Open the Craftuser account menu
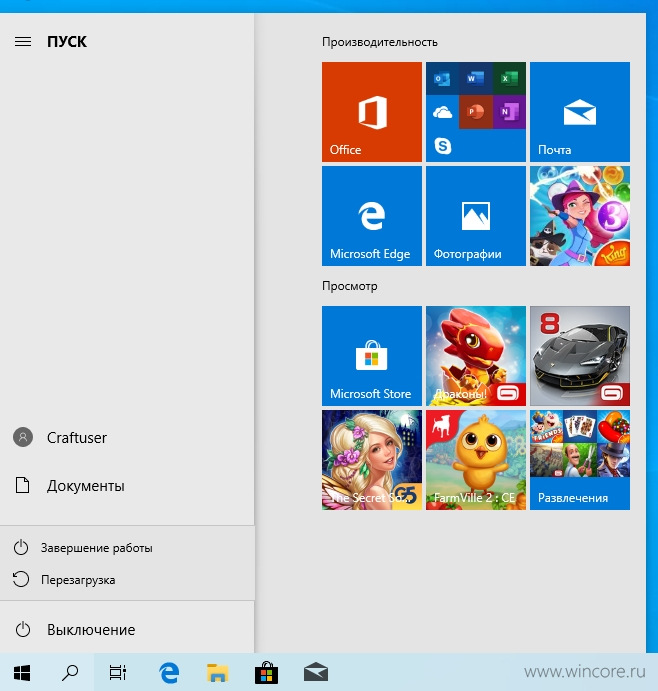Screen dimensions: 658x691 pyautogui.click(x=127, y=438)
